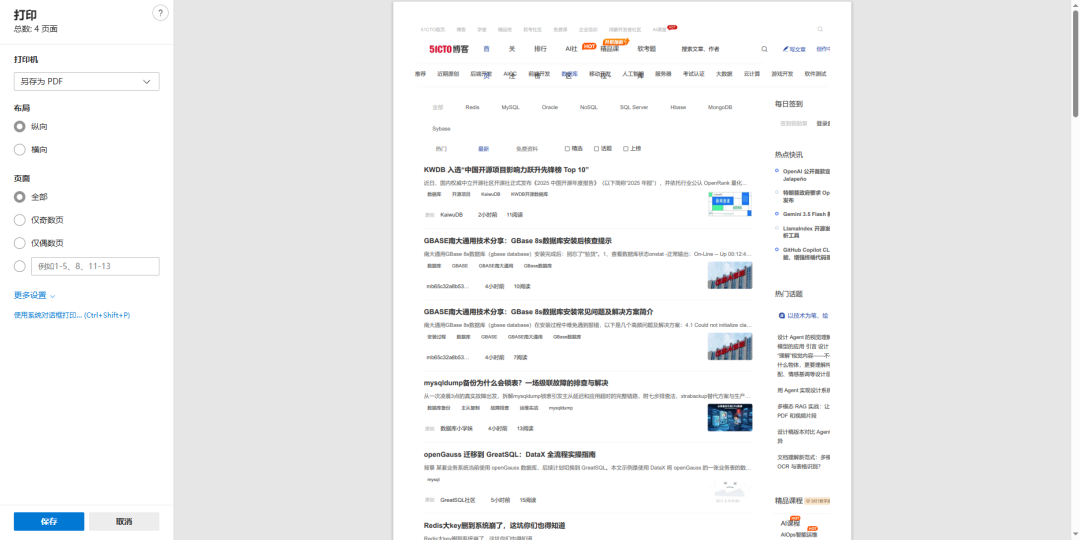Select the custom page range radio

(x=19, y=267)
